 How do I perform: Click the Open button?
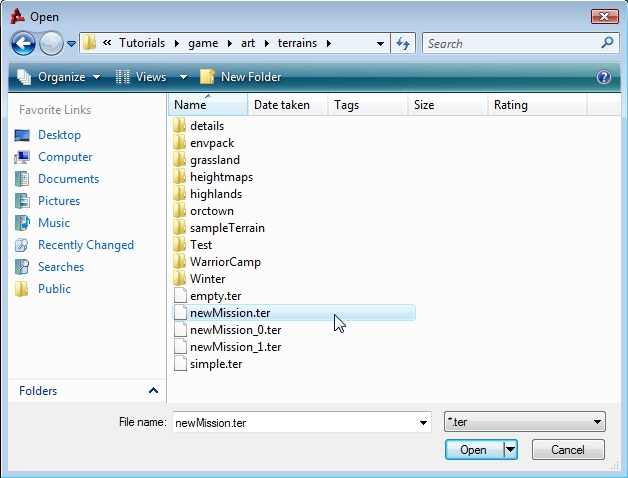(x=473, y=450)
